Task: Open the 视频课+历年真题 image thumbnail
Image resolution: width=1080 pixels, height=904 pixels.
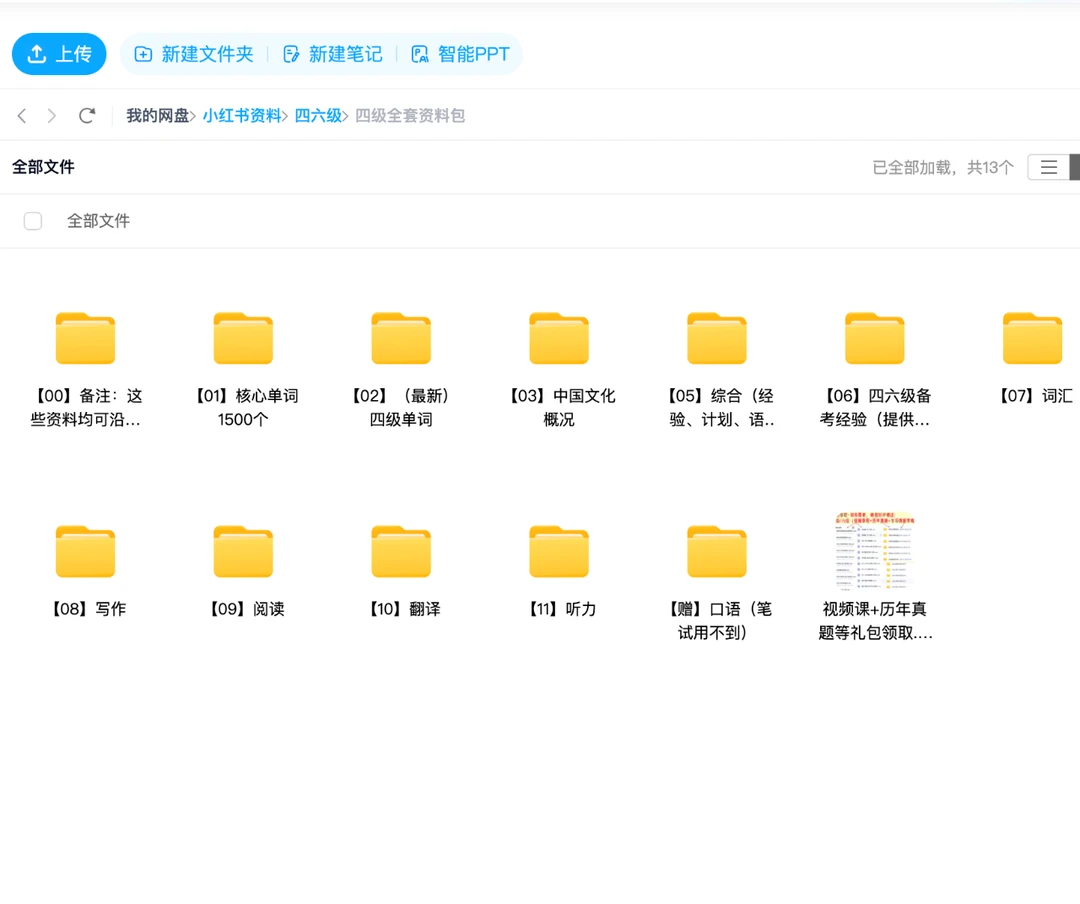Action: 875,551
